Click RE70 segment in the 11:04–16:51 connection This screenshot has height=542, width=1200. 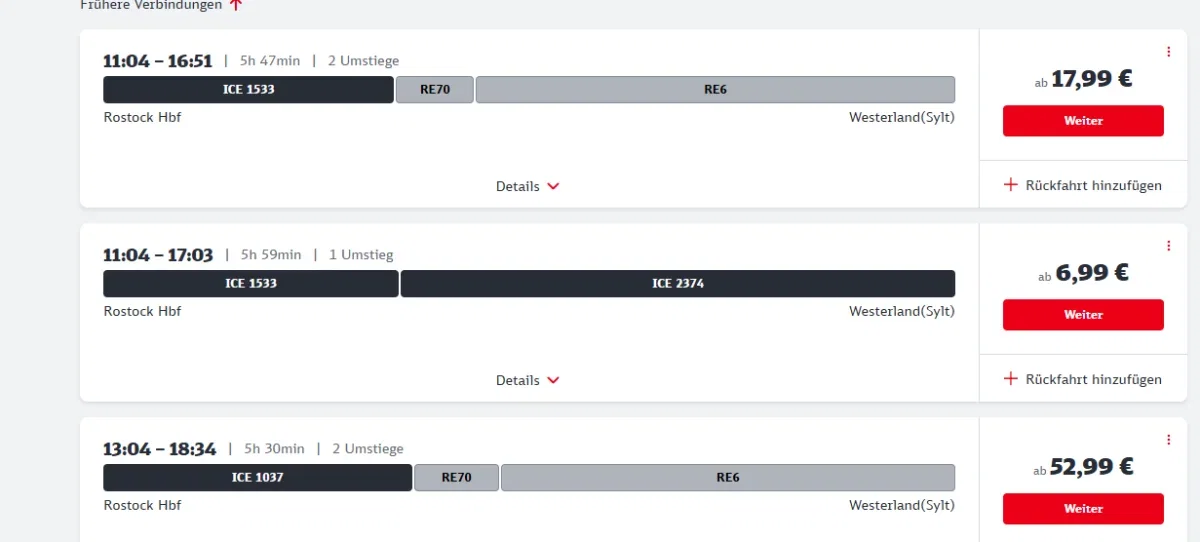coord(435,89)
